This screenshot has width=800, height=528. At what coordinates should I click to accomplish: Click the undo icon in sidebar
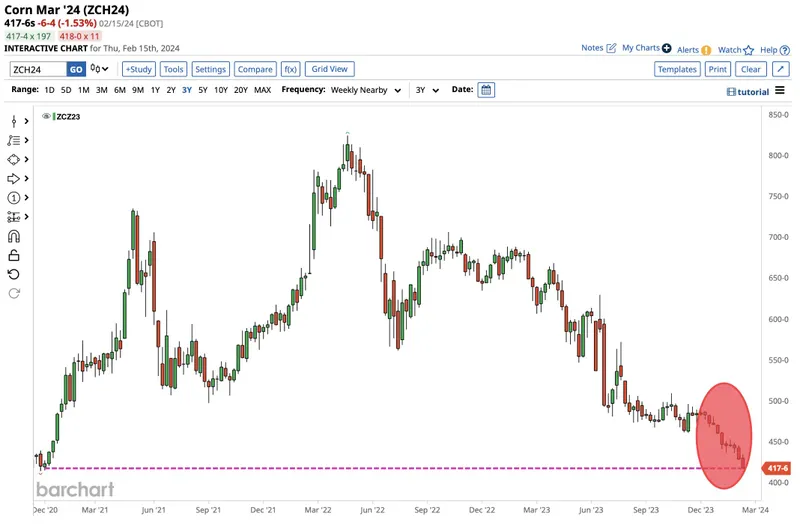tap(14, 274)
